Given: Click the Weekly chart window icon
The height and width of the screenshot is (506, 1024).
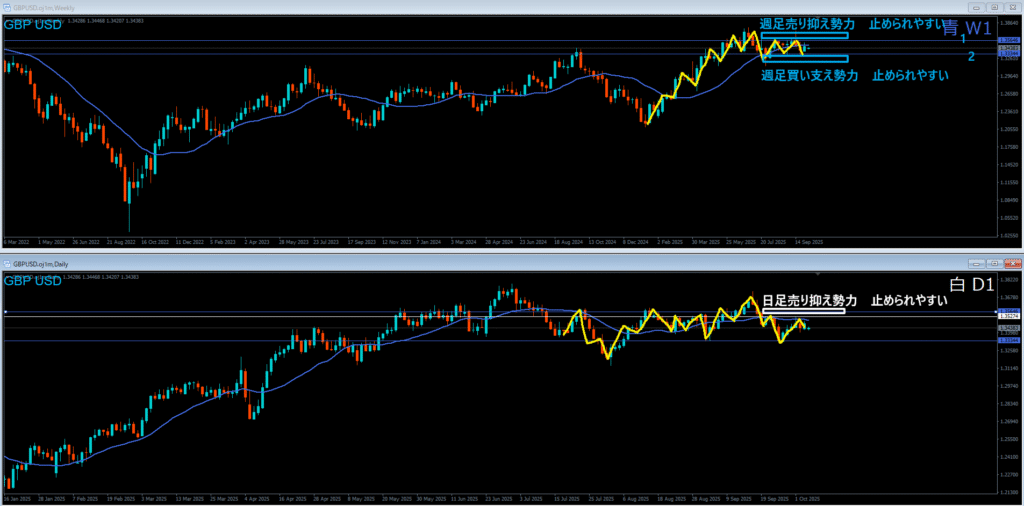Looking at the screenshot, I should (x=7, y=8).
